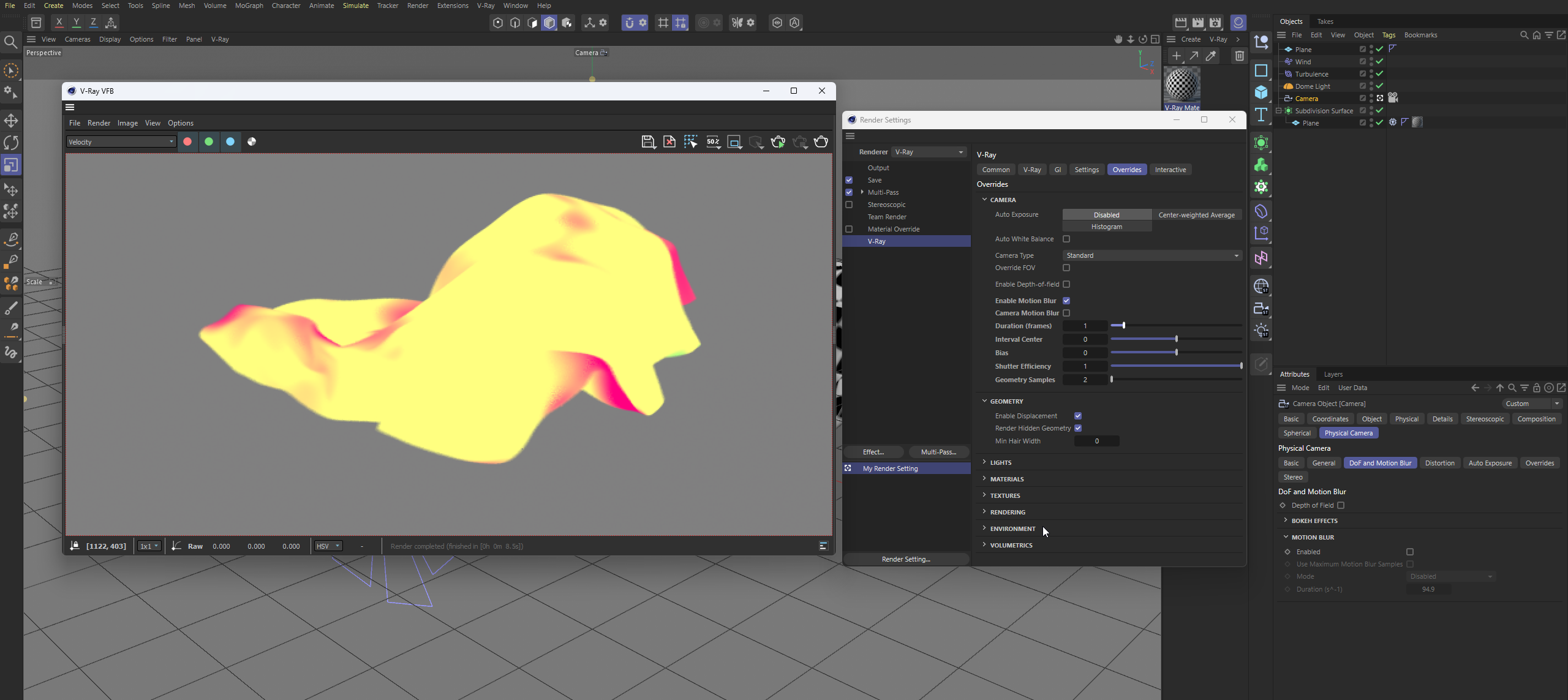This screenshot has height=700, width=1568.
Task: Select the Move tool in left toolbar
Action: (x=11, y=121)
